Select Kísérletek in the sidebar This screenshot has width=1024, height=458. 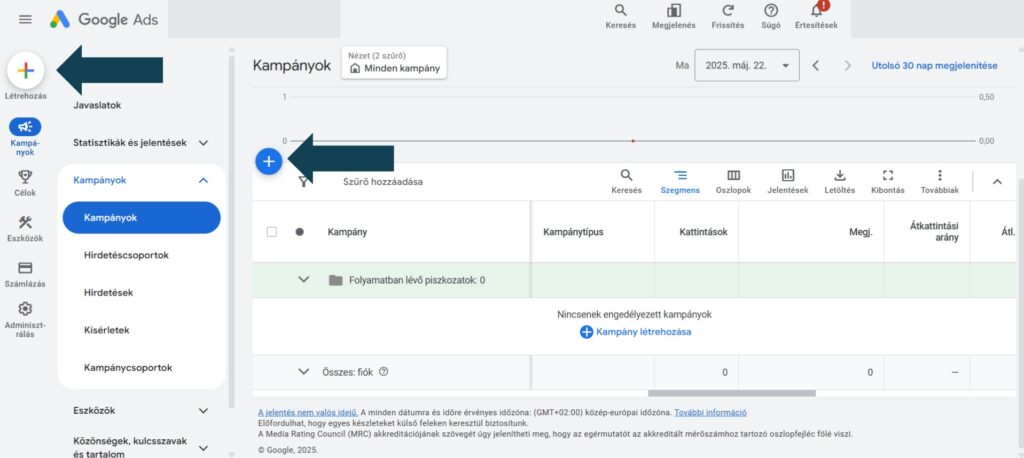[x=107, y=330]
